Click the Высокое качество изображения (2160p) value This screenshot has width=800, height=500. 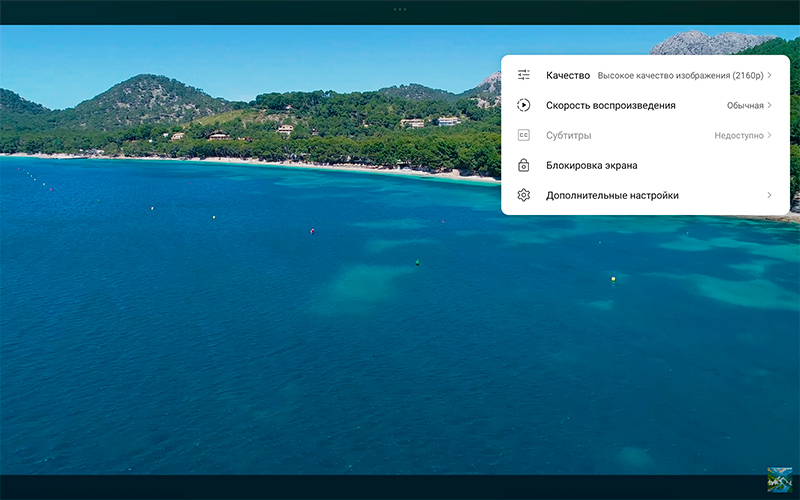pos(680,75)
